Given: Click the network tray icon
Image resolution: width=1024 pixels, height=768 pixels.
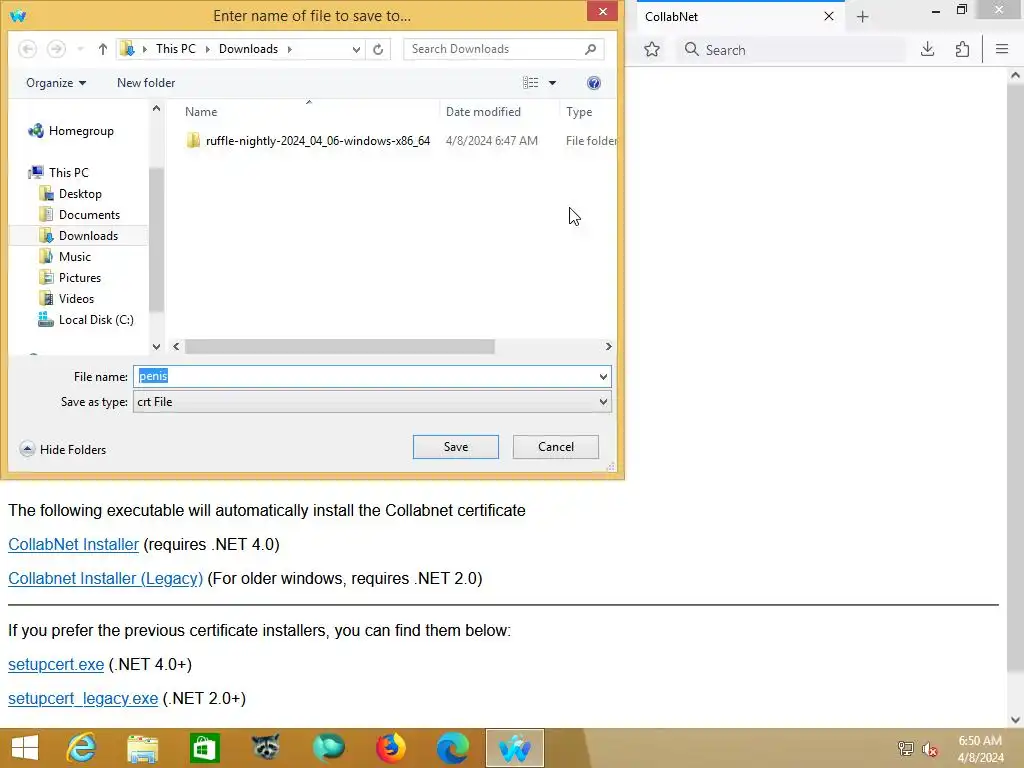Looking at the screenshot, I should click(x=905, y=749).
